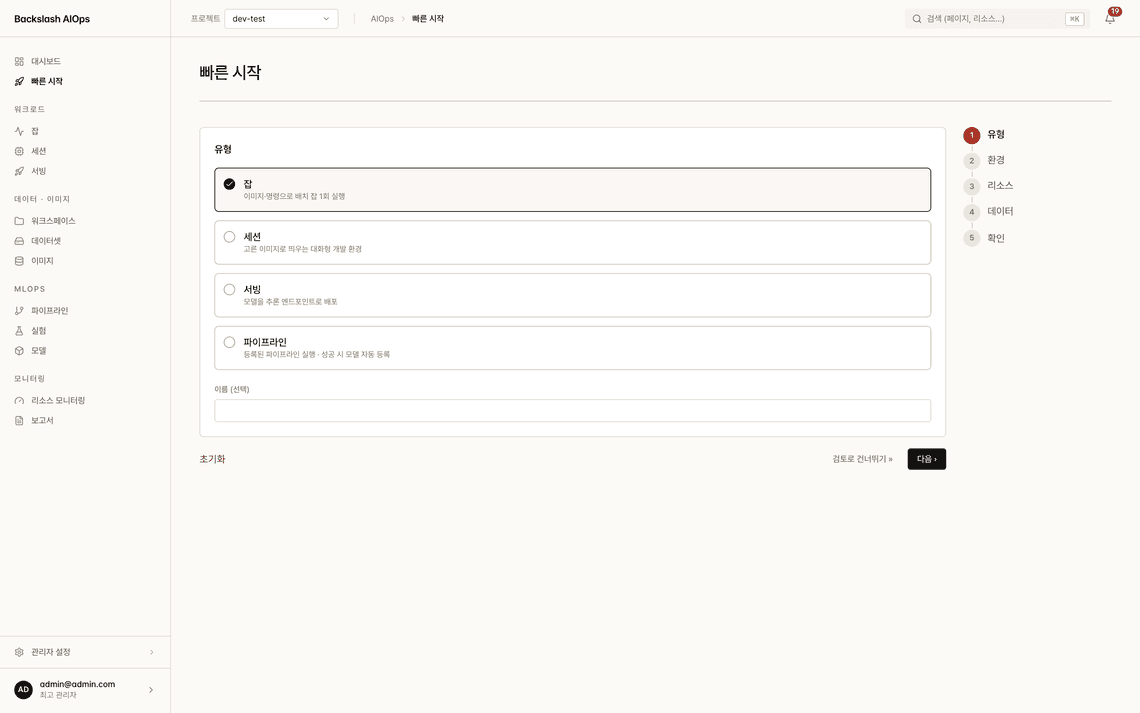Go to step 3 리소스 in stepper
This screenshot has height=713, width=1140.
tap(989, 186)
